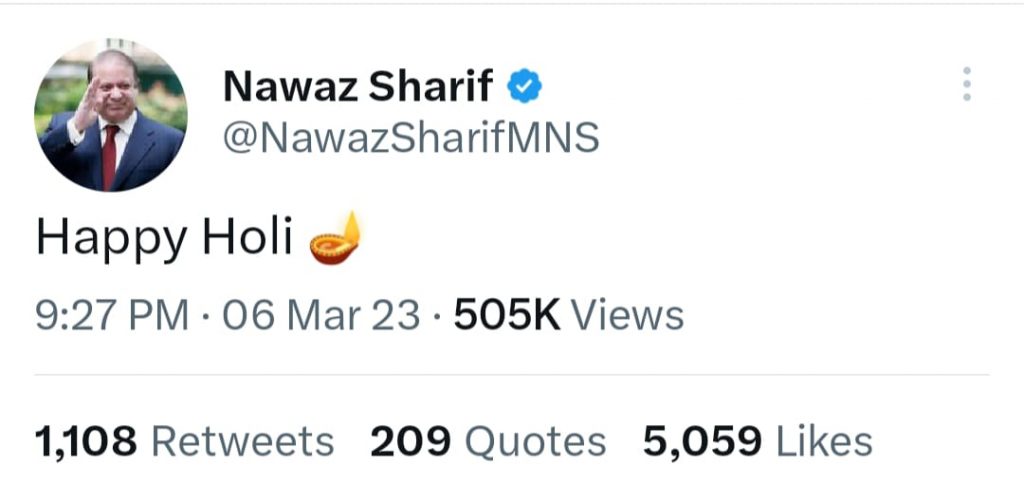Viewport: 1024px width, 484px height.
Task: Click the 209 quotes number
Action: 410,442
